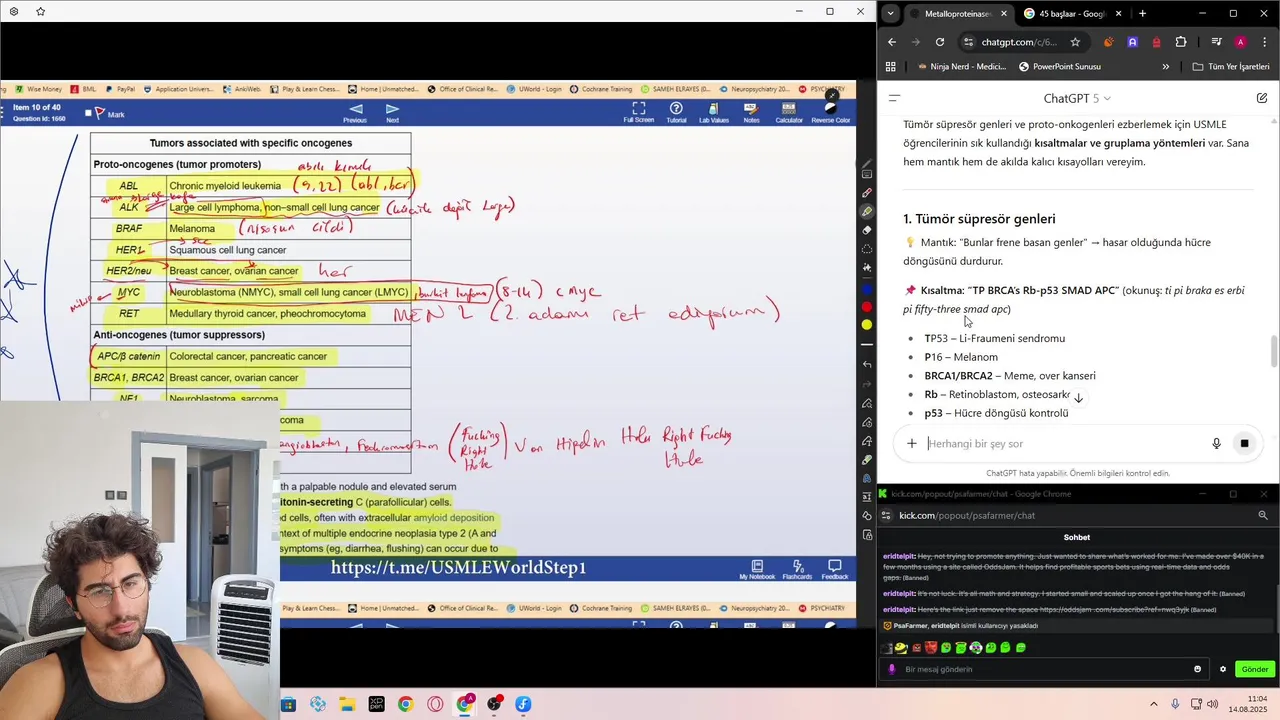The width and height of the screenshot is (1280, 720).
Task: Open emoji picker in Kick chat
Action: 1197,669
